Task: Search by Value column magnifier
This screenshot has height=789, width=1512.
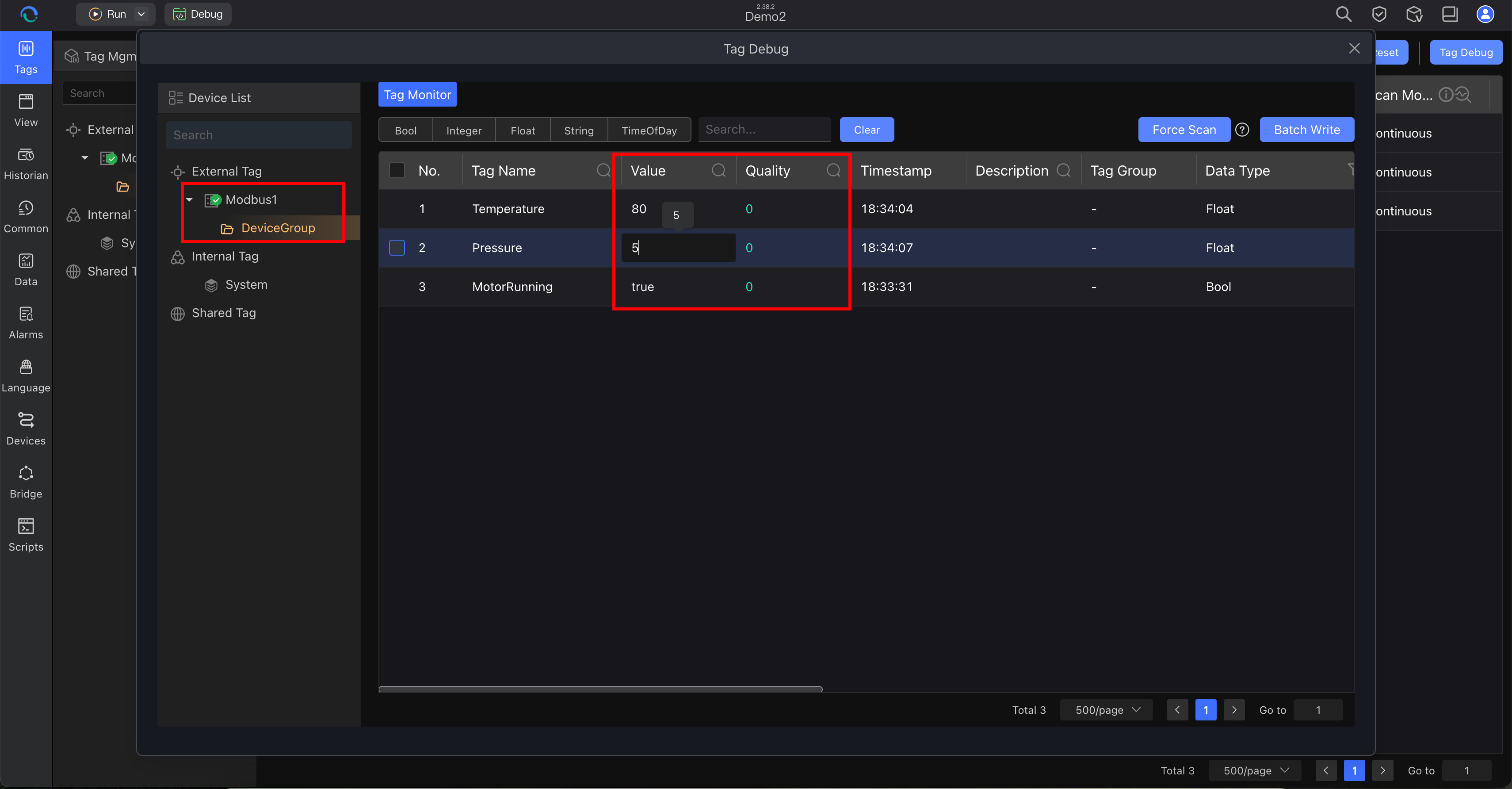Action: tap(718, 171)
